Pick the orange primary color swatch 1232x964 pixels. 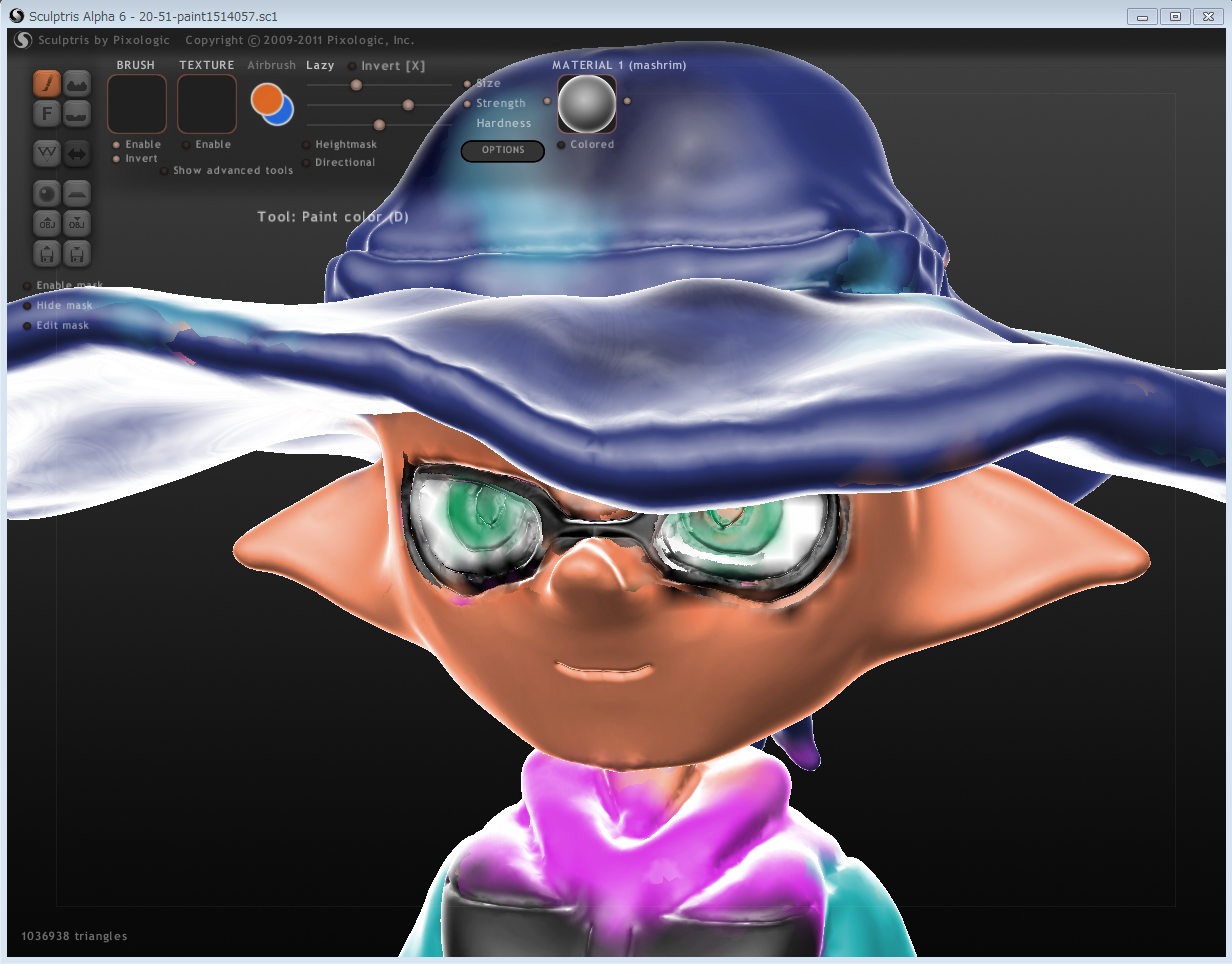(x=267, y=98)
